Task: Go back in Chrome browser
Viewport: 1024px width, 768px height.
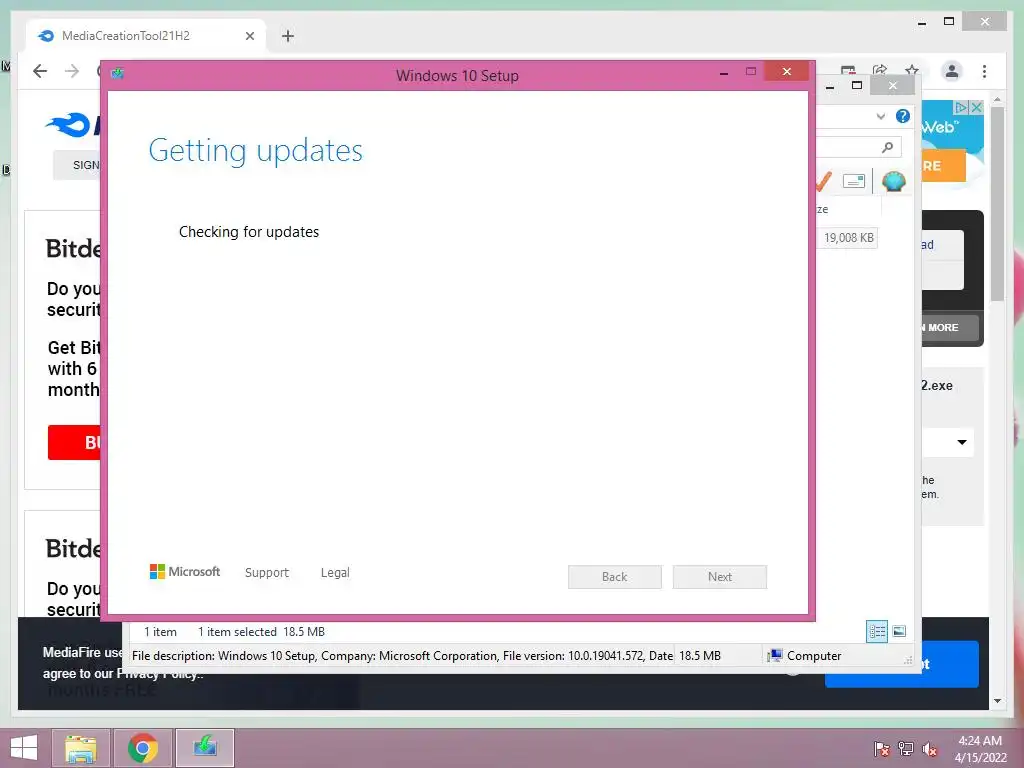Action: point(40,71)
